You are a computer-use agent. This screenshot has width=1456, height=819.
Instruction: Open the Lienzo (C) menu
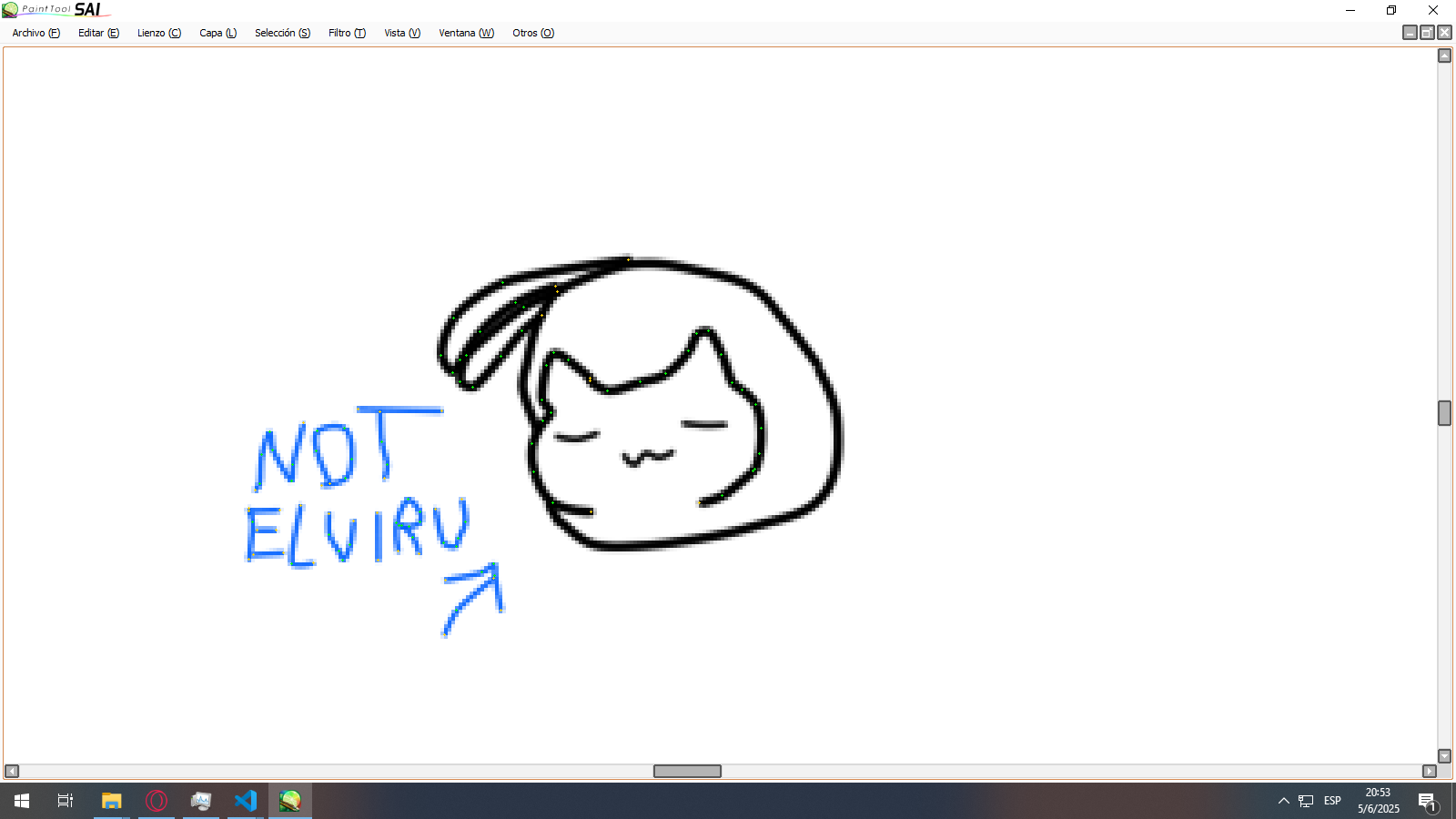click(159, 33)
